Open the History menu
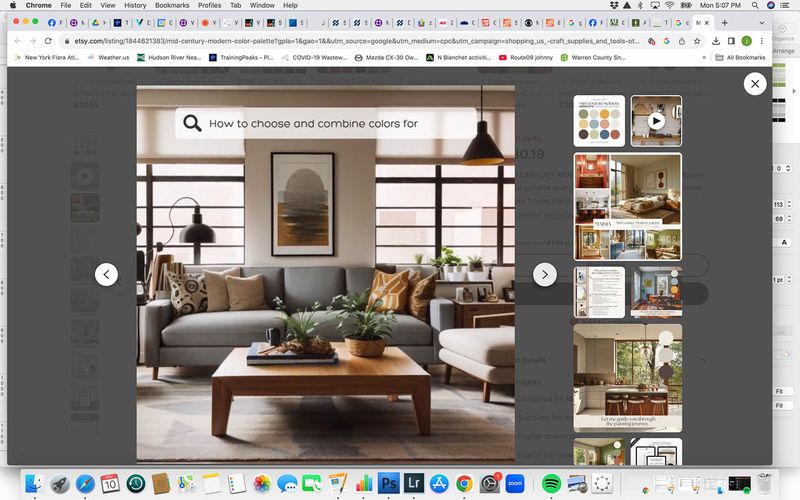The width and height of the screenshot is (800, 500). pyautogui.click(x=135, y=5)
